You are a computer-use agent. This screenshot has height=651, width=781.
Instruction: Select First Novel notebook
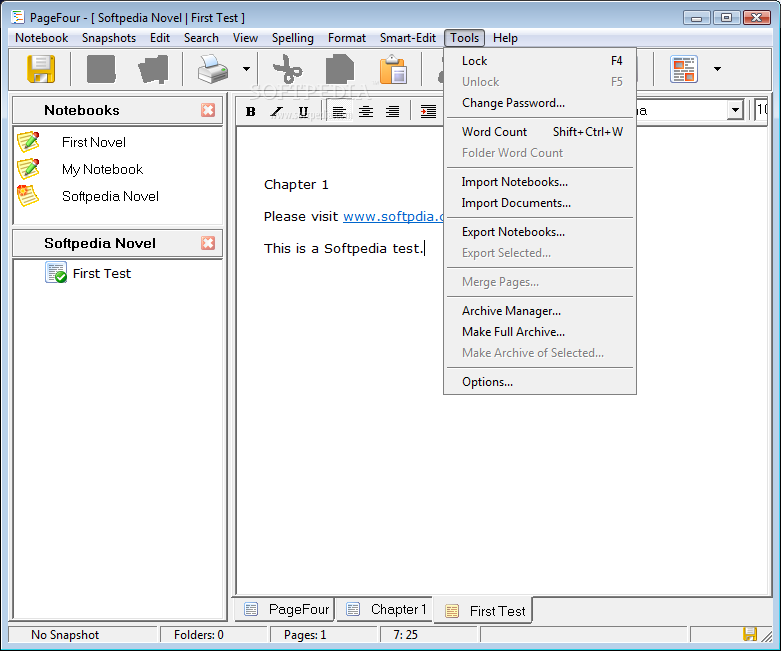click(x=94, y=142)
